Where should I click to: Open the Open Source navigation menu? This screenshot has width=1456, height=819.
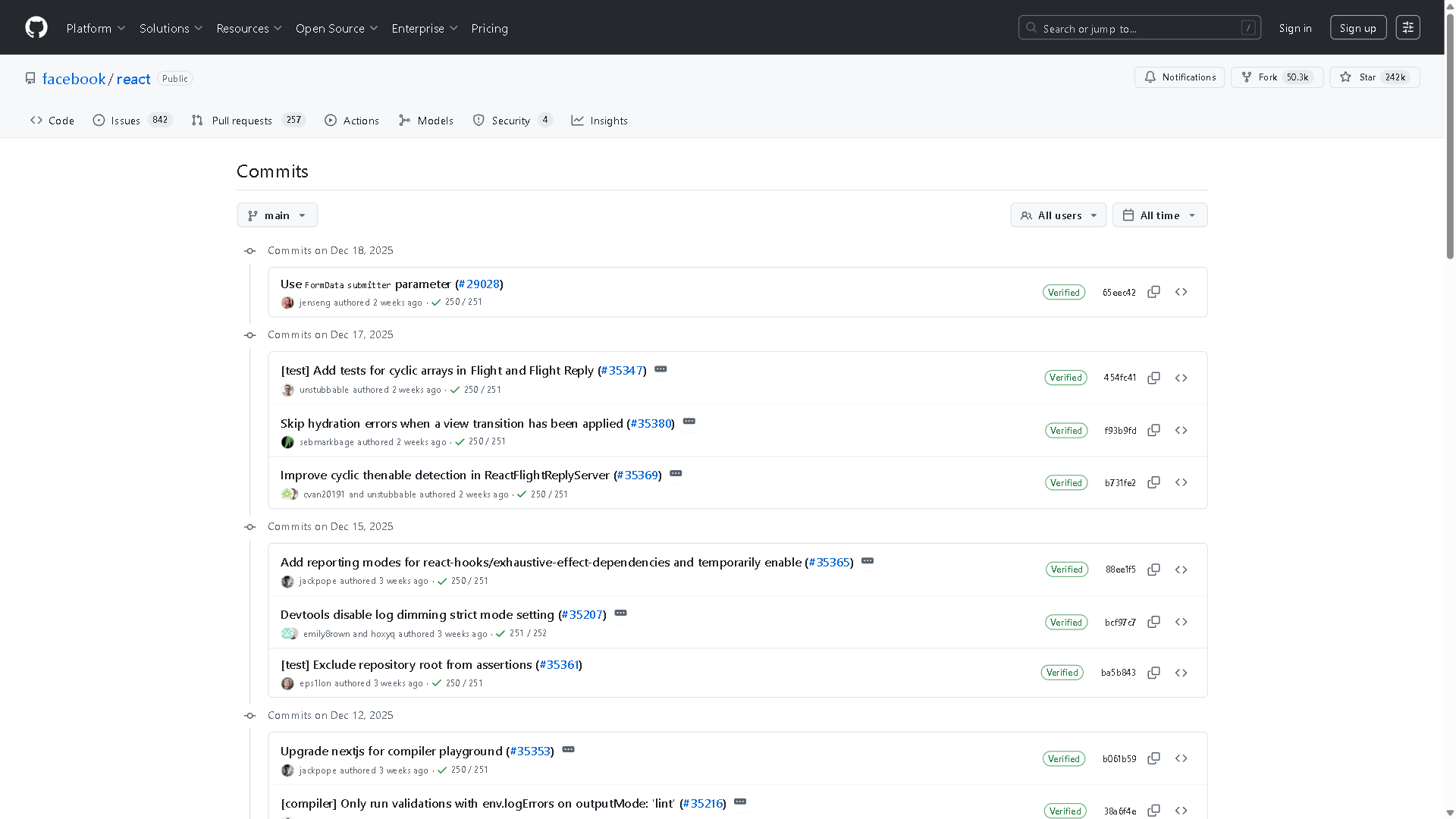pos(337,28)
